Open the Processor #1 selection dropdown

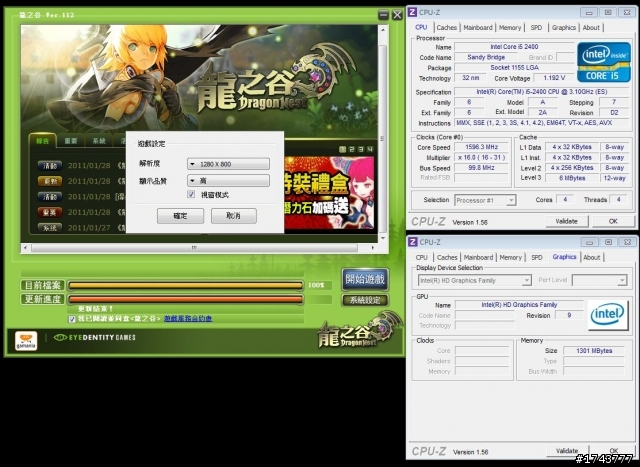pos(485,200)
